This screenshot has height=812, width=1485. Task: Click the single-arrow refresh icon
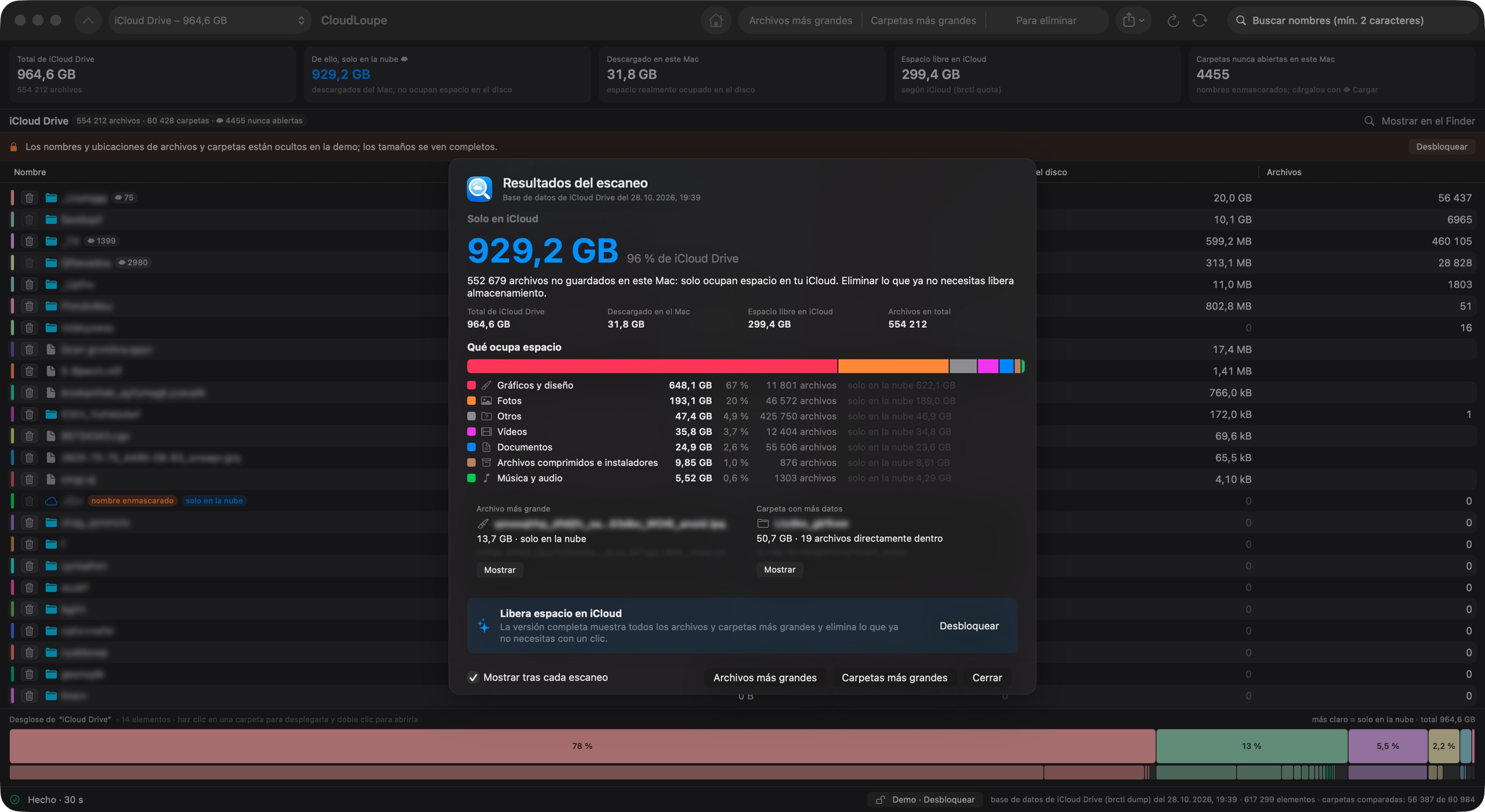pyautogui.click(x=1172, y=20)
